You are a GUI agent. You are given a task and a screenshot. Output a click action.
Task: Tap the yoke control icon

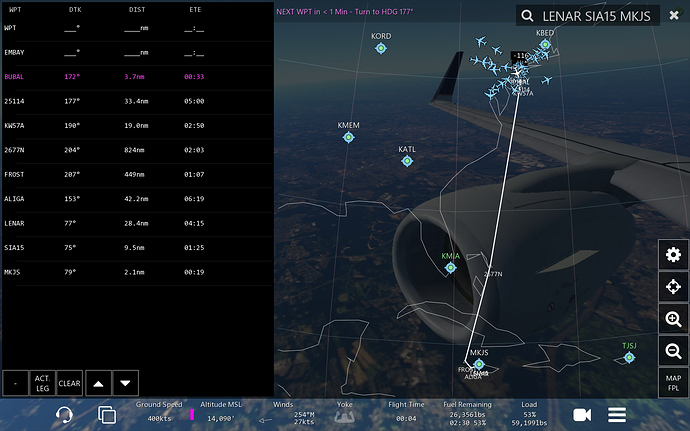[x=345, y=416]
